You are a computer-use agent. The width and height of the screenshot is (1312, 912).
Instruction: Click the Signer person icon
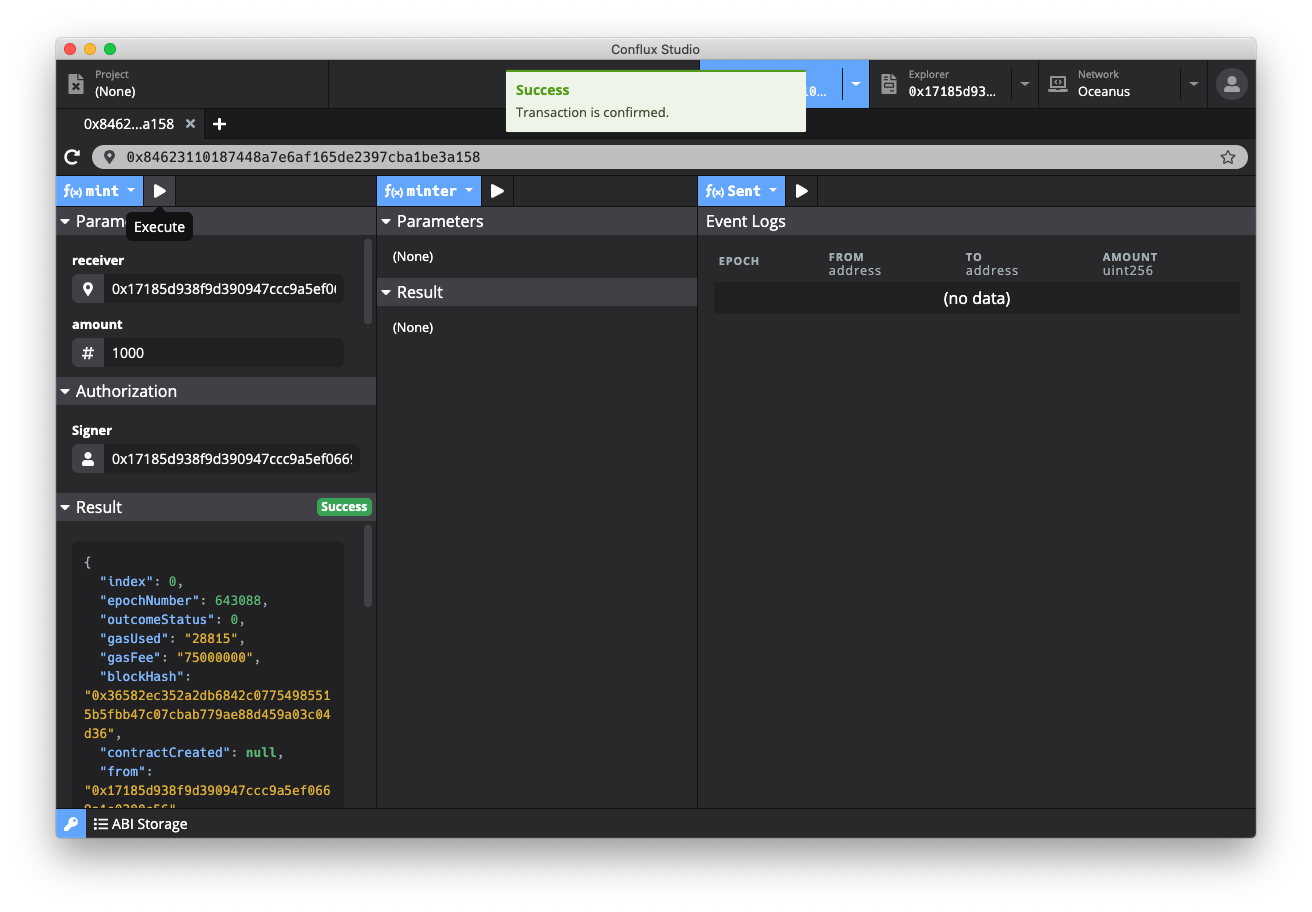[x=88, y=459]
